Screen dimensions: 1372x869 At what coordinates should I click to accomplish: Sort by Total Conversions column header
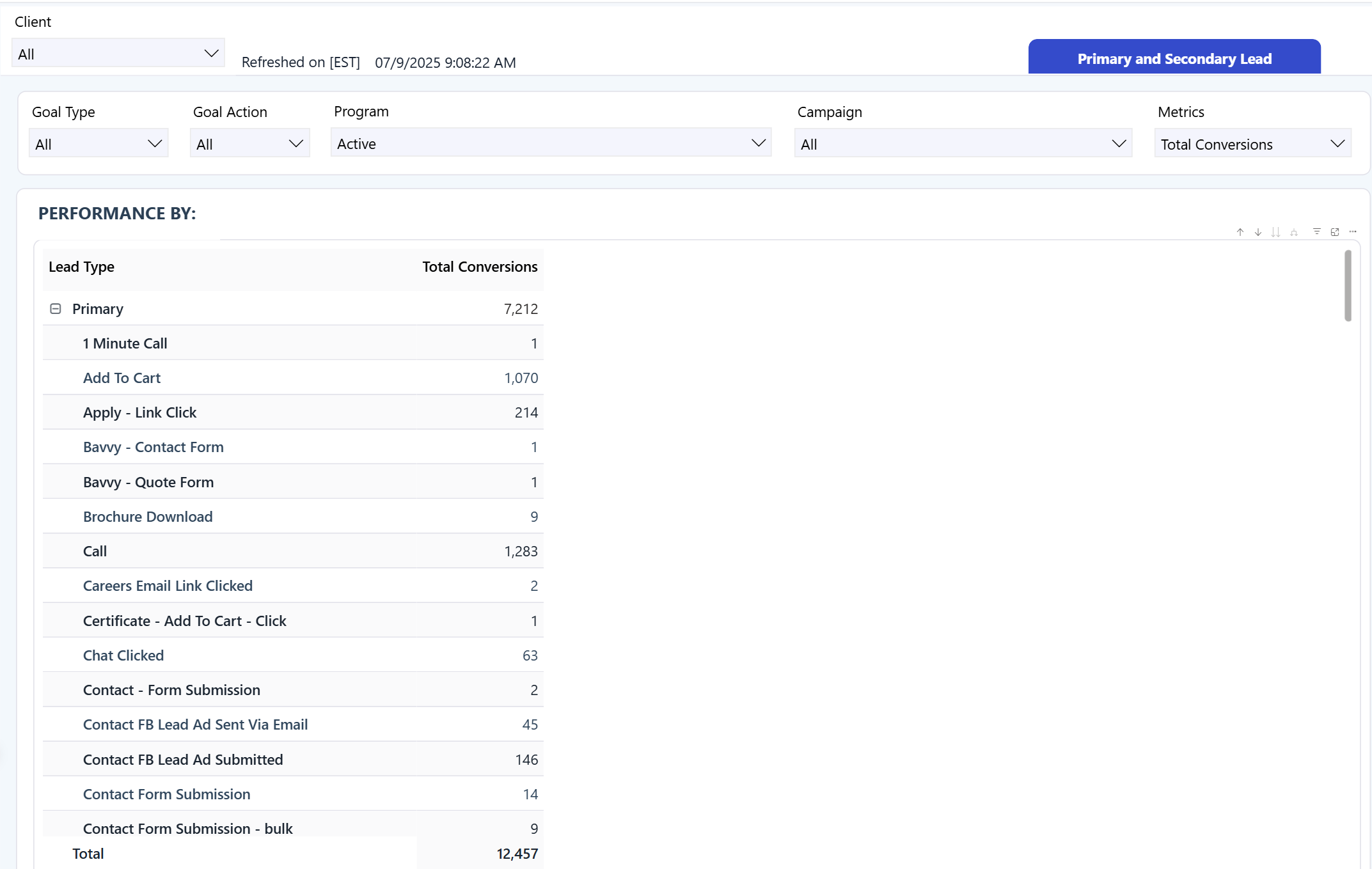pos(479,267)
